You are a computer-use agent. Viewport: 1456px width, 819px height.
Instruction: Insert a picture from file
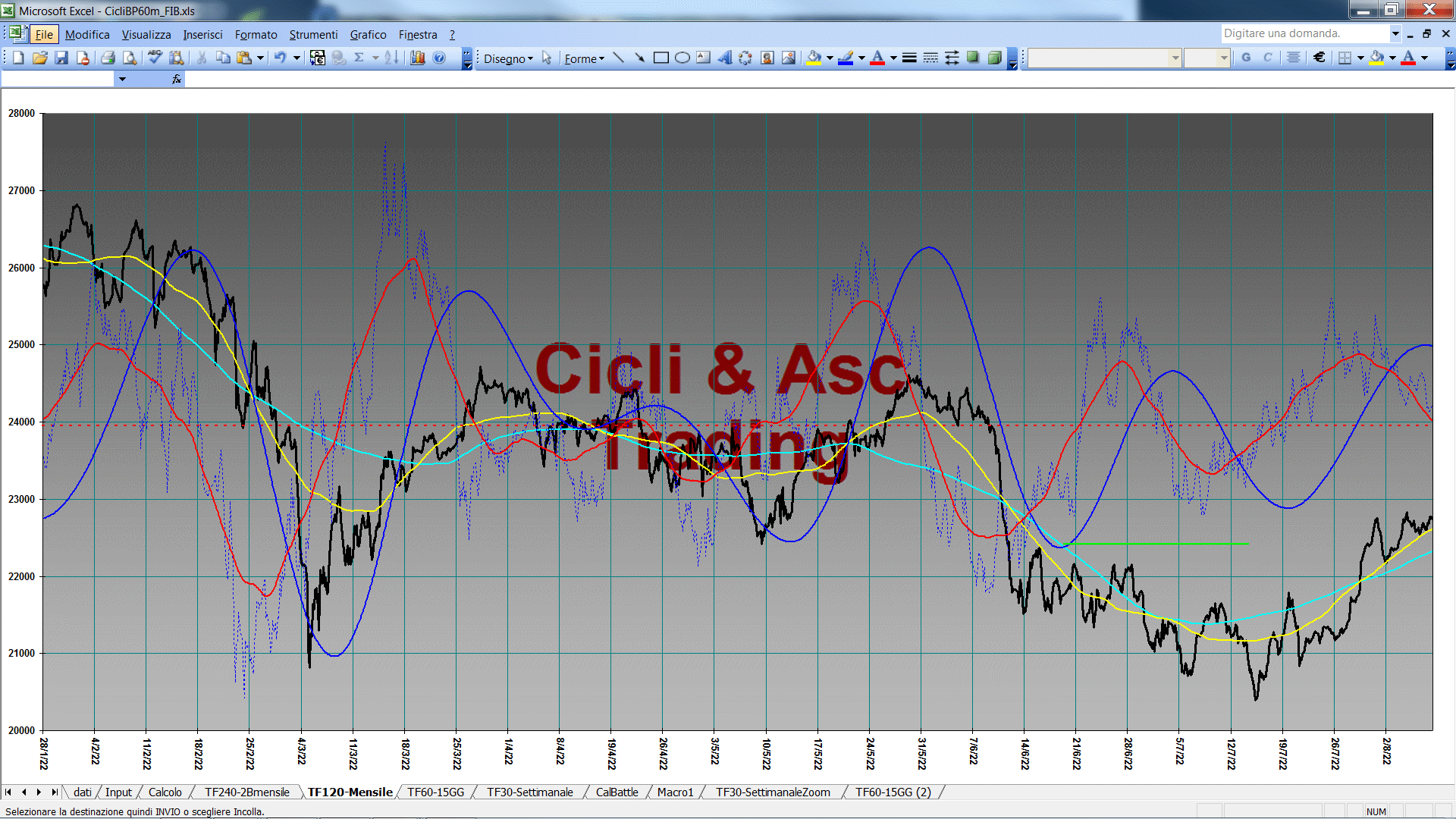tap(788, 58)
